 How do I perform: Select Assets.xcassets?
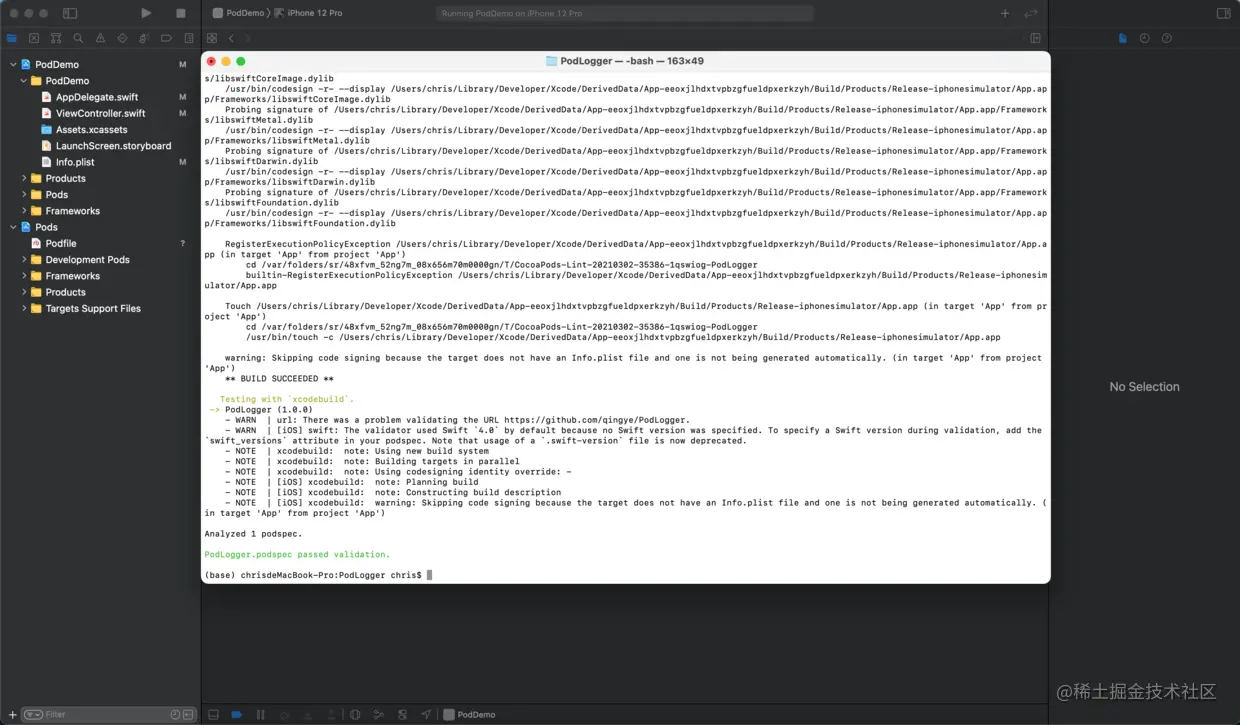coord(91,130)
